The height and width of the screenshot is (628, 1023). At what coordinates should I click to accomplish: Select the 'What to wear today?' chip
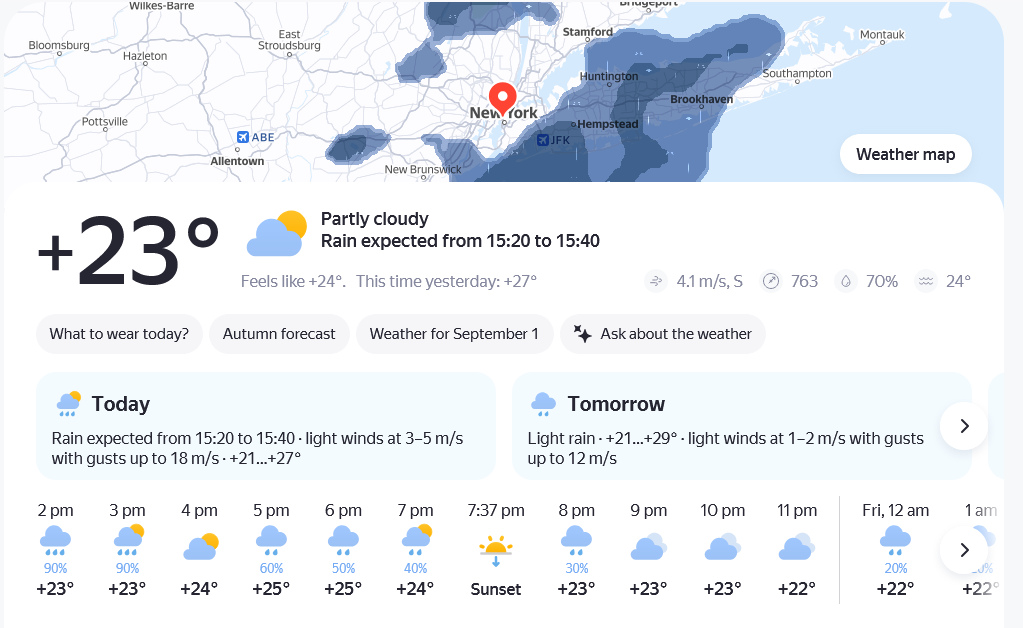tap(119, 334)
